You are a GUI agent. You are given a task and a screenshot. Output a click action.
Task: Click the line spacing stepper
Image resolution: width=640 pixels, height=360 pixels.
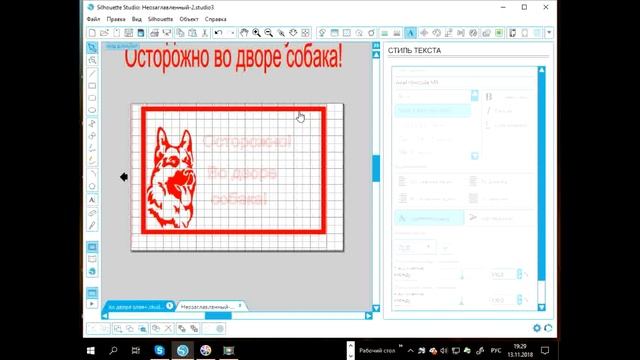click(520, 300)
